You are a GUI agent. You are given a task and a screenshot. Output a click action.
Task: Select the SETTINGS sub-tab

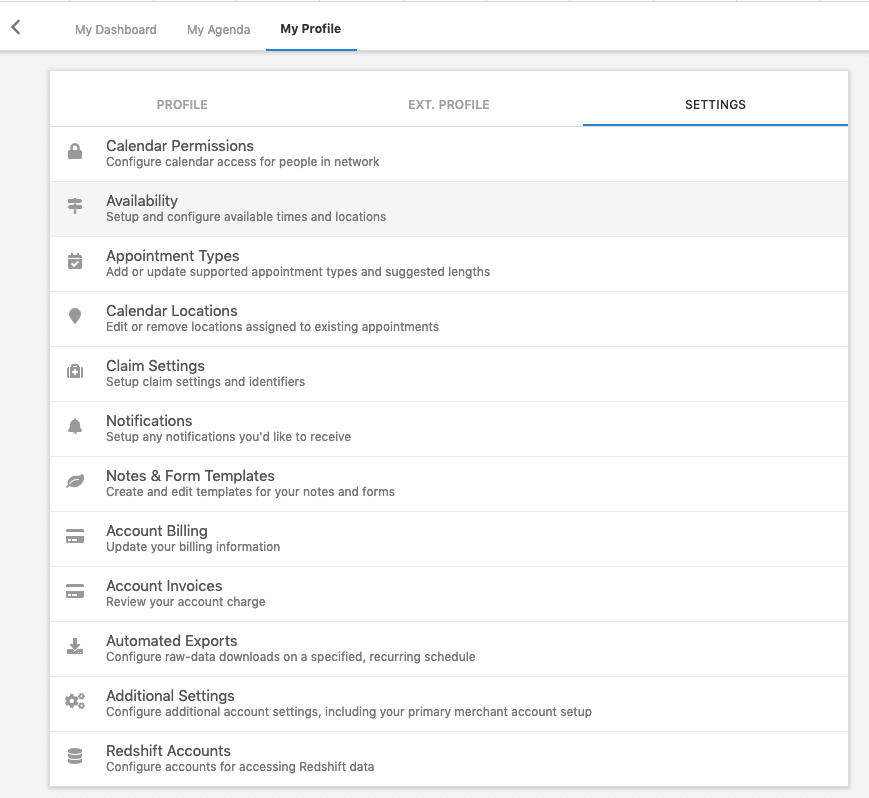point(715,105)
